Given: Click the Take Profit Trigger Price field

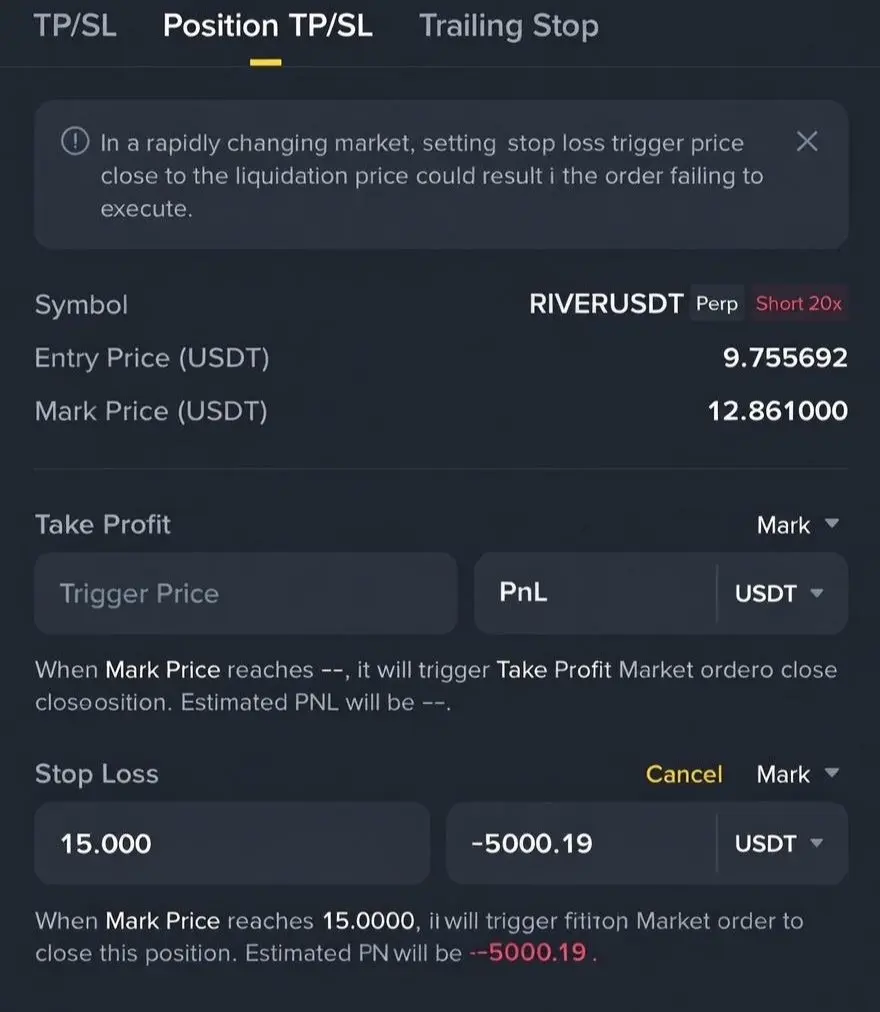Looking at the screenshot, I should (x=246, y=593).
